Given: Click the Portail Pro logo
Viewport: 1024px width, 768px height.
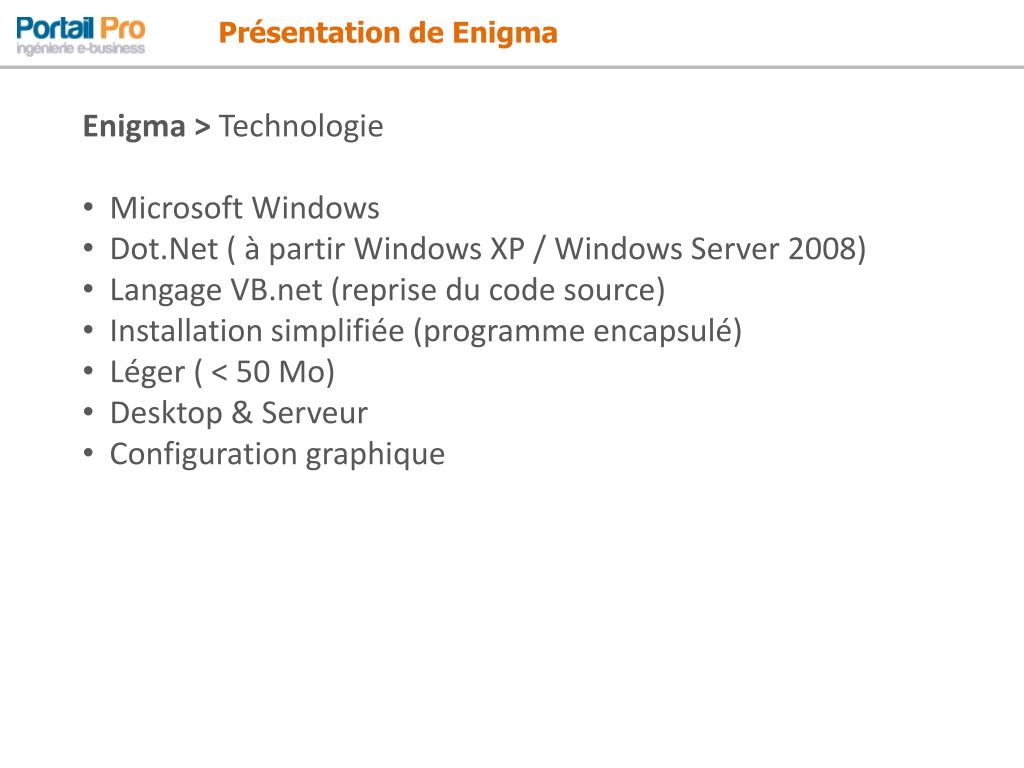Looking at the screenshot, I should [80, 35].
